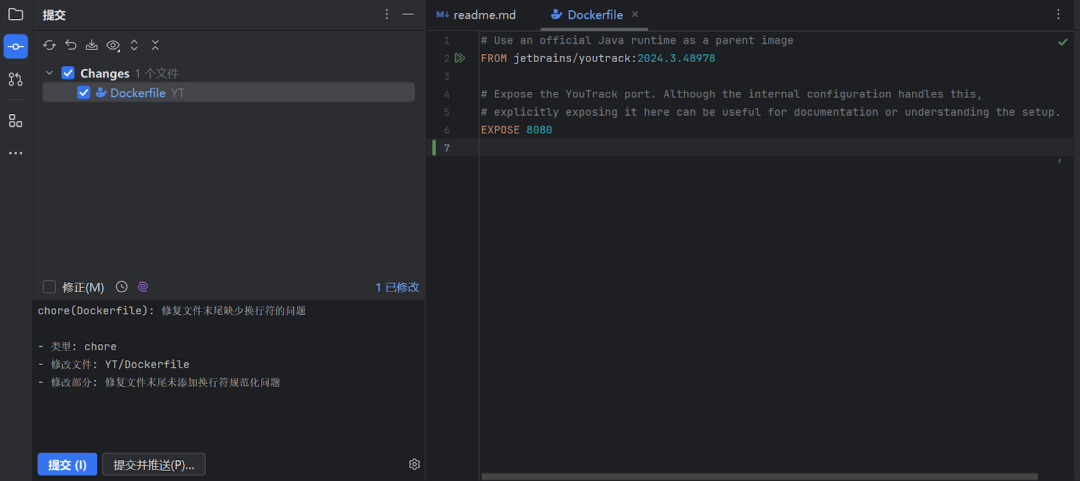Shelve changes with the shelf icon

[92, 45]
